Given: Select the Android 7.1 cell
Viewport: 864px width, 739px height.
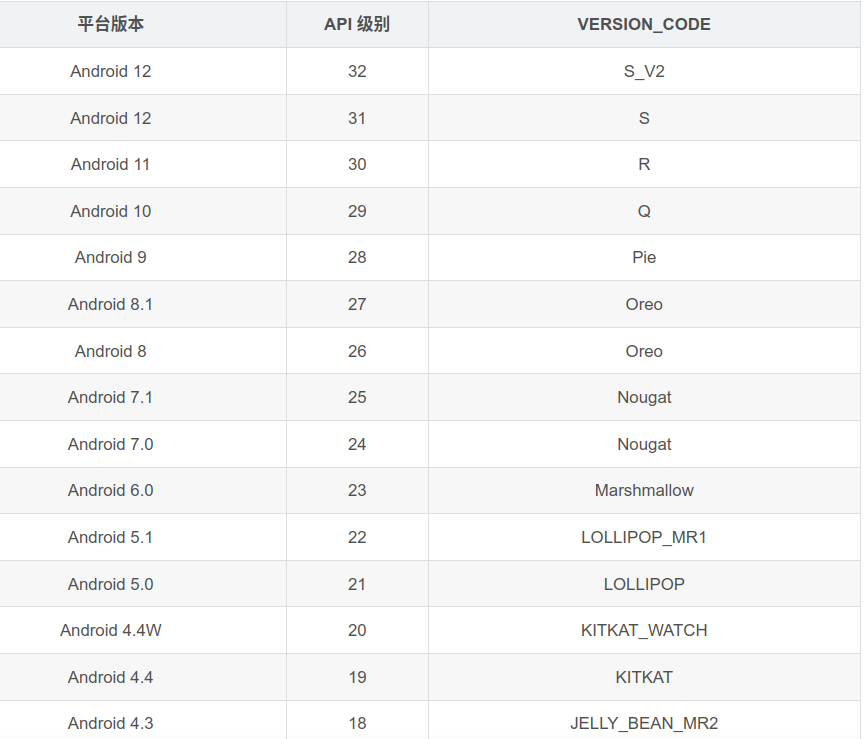Looking at the screenshot, I should [111, 397].
